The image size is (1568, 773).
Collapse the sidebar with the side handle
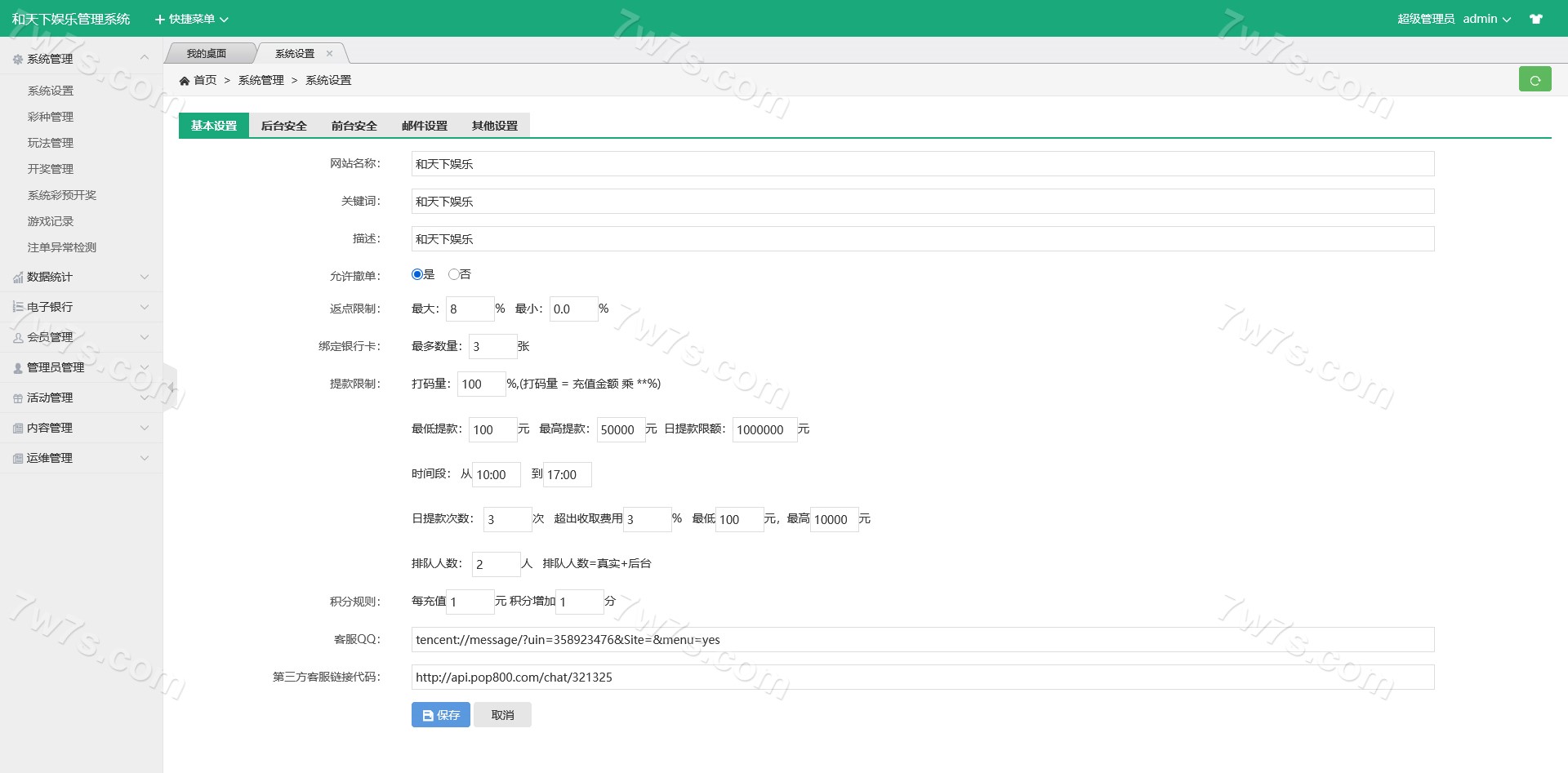[170, 387]
